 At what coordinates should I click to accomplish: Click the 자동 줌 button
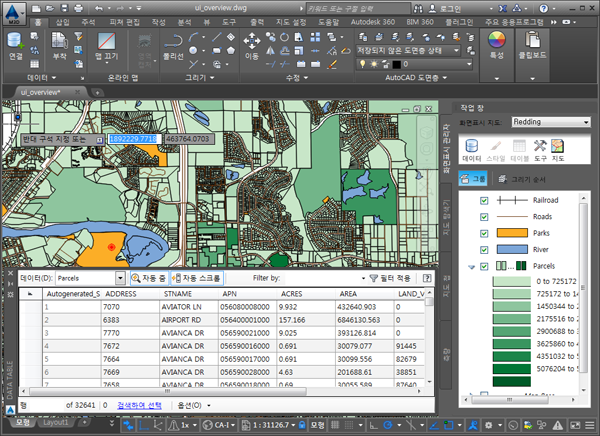point(149,276)
